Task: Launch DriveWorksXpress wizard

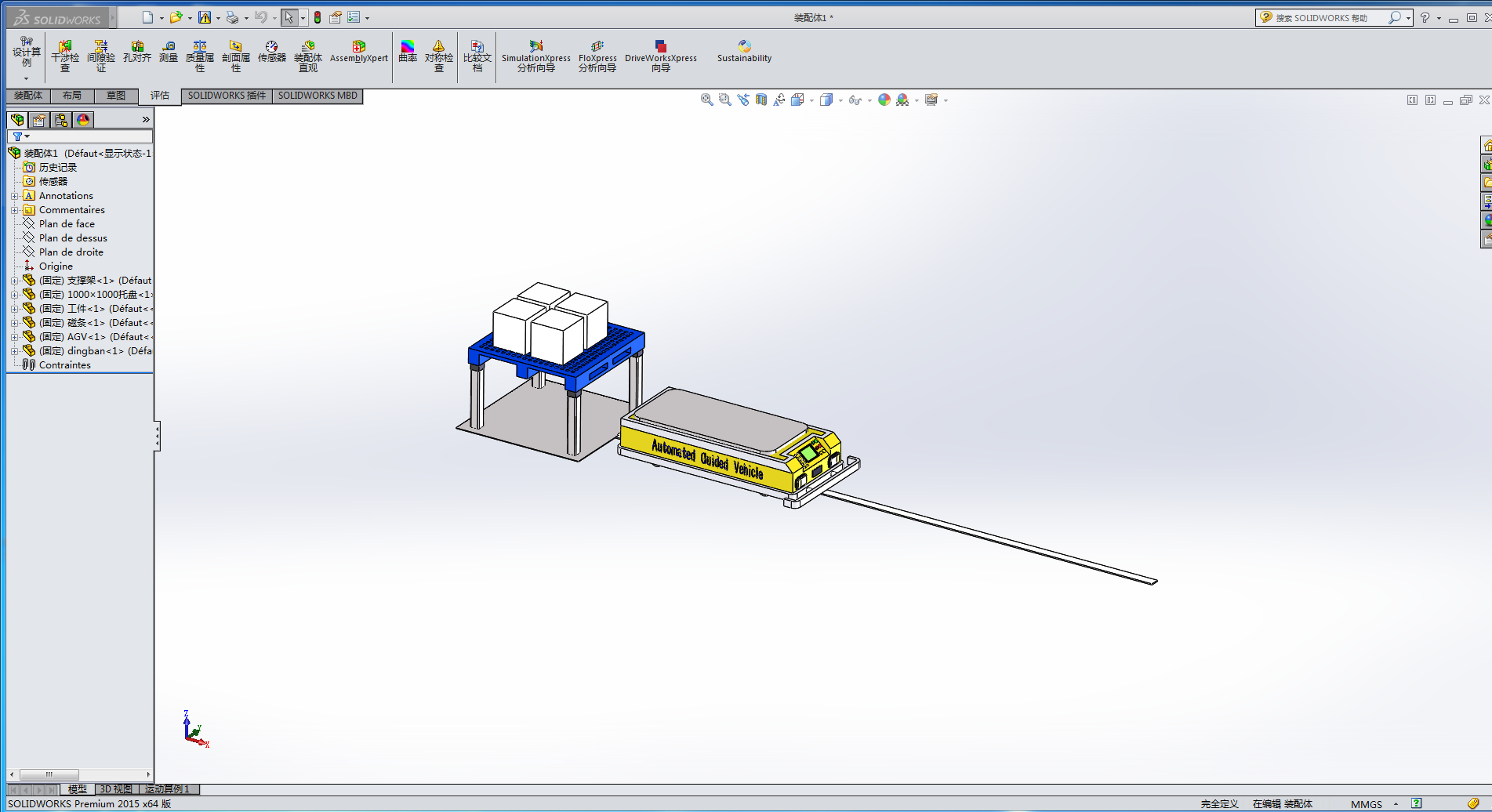Action: pos(661,56)
